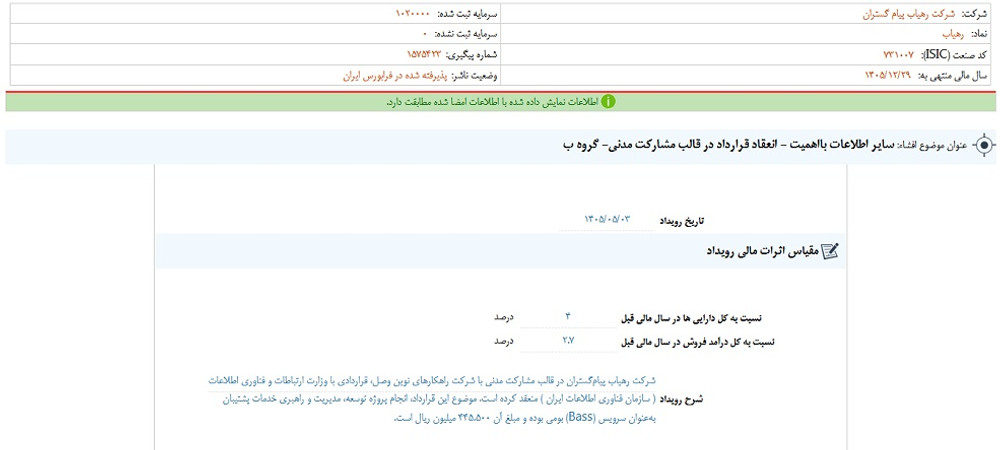1000x450 pixels.
Task: Click the وضعیت ناشر label
Action: [475, 75]
